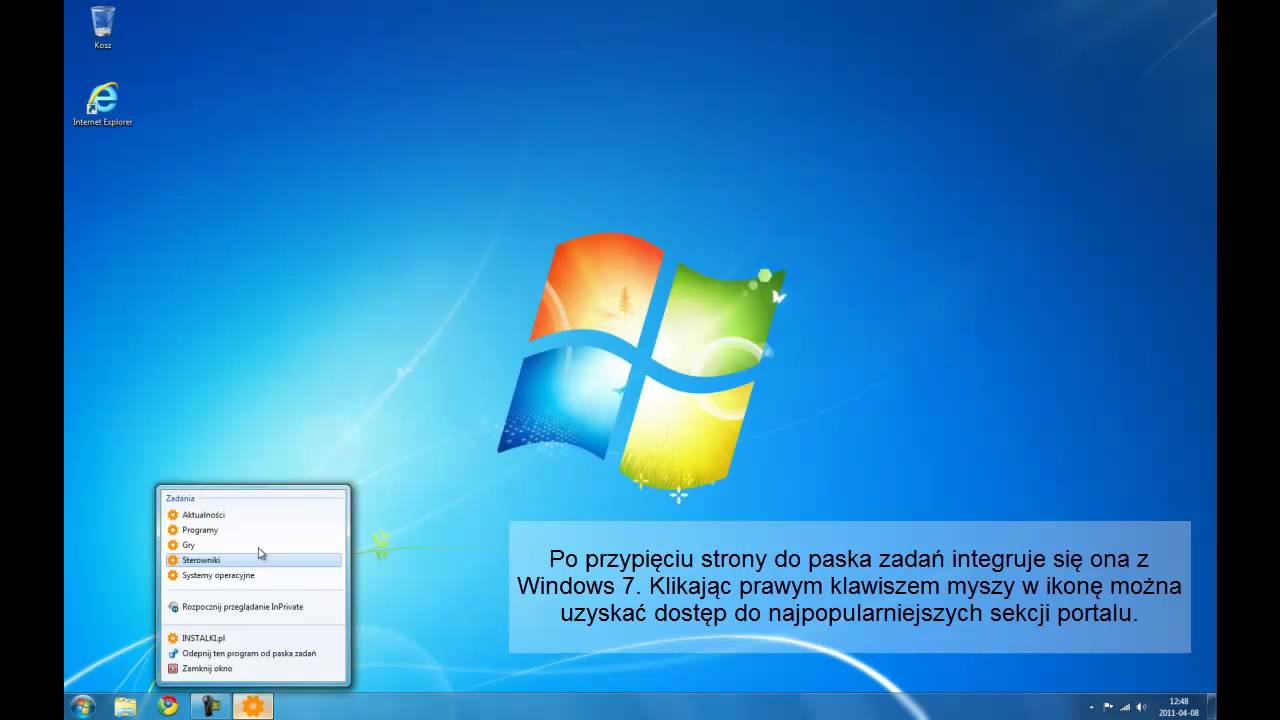Screen dimensions: 1280x720
Task: Open the volume speaker tray icon
Action: 1141,707
